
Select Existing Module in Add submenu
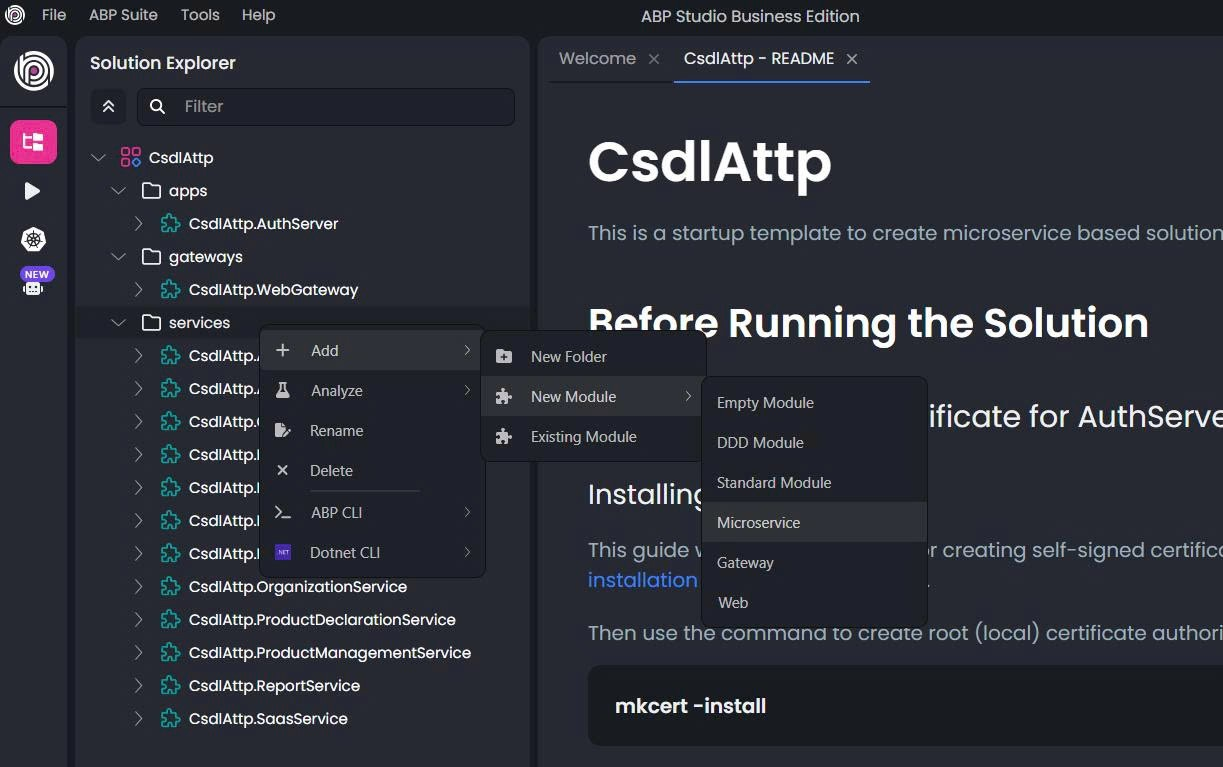(x=594, y=436)
